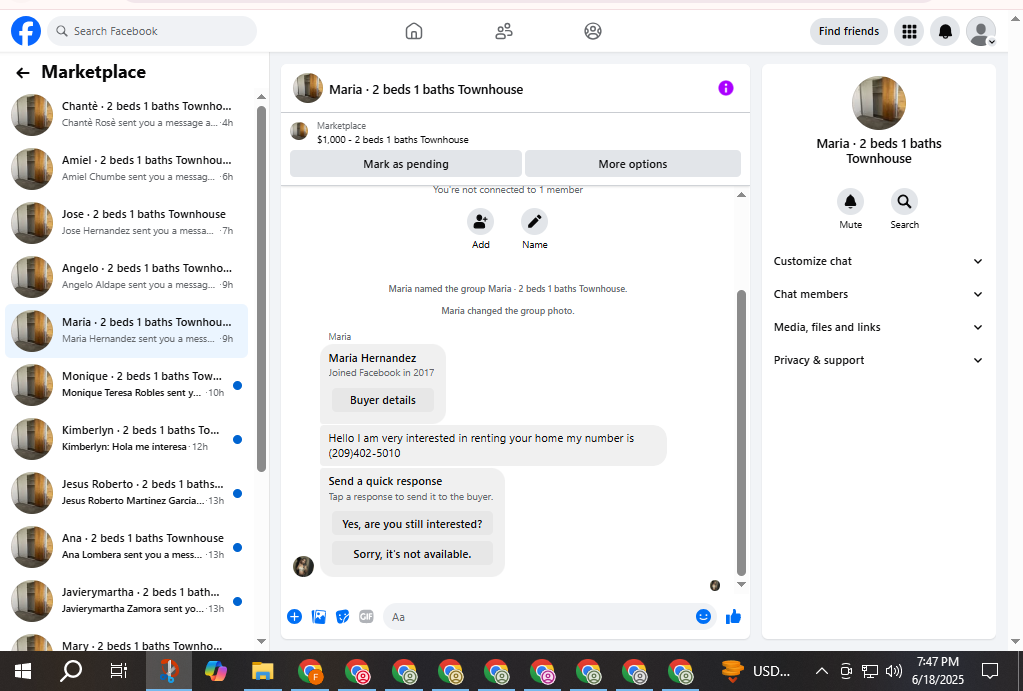Attach a photo or file
This screenshot has width=1023, height=691.
pyautogui.click(x=318, y=617)
